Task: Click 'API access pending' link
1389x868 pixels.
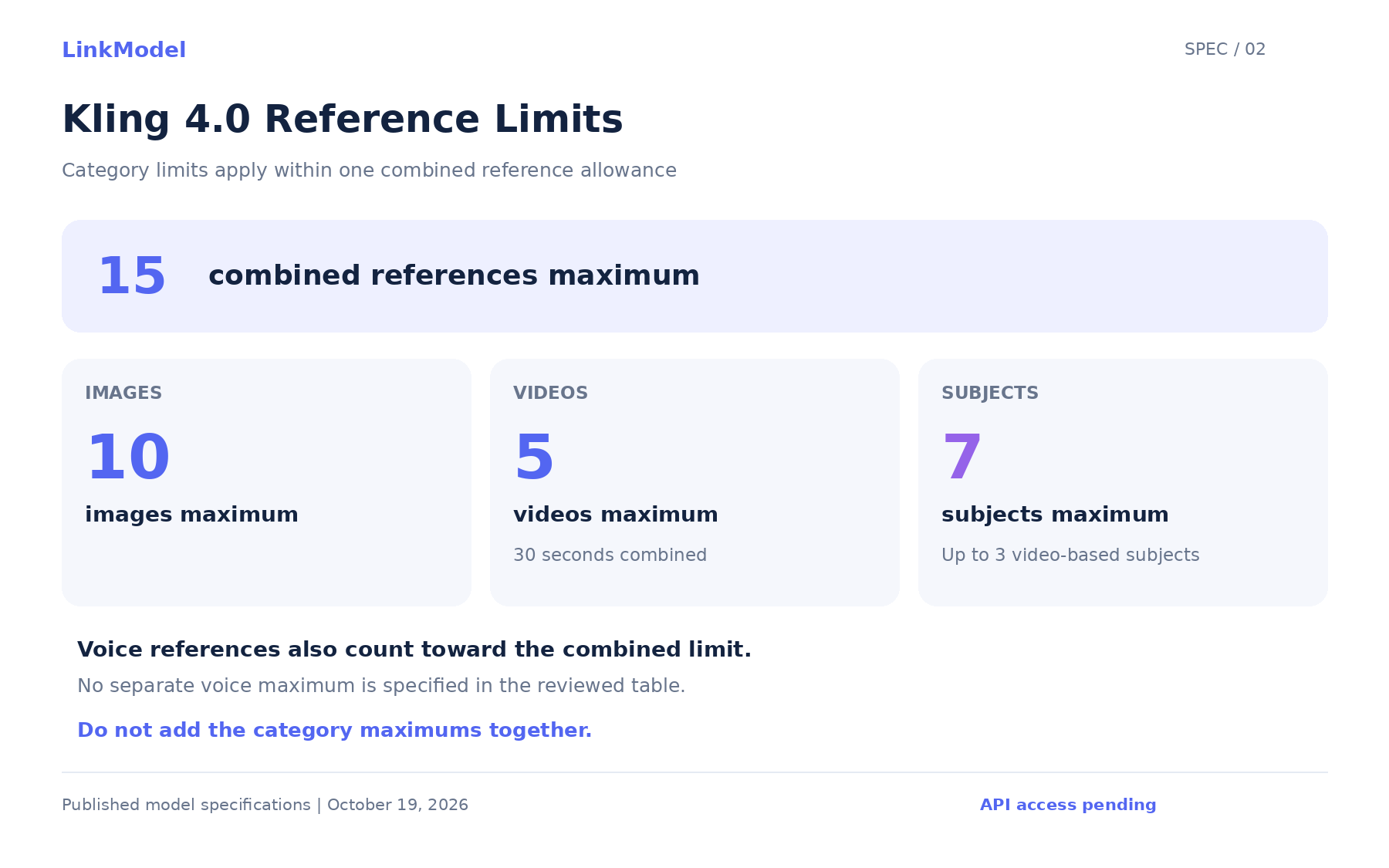Action: tap(1068, 806)
